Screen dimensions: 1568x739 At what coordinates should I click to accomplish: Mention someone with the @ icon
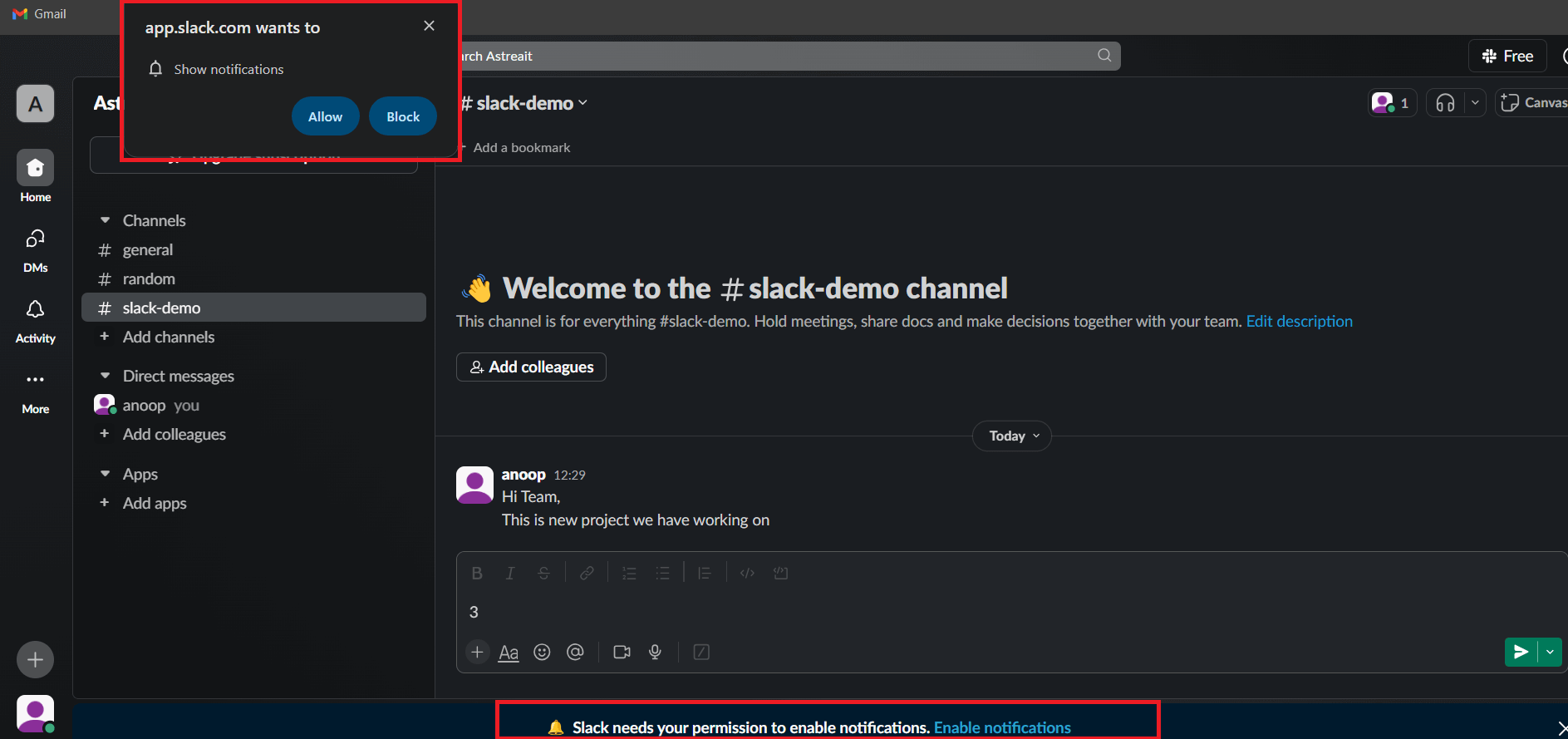[575, 652]
